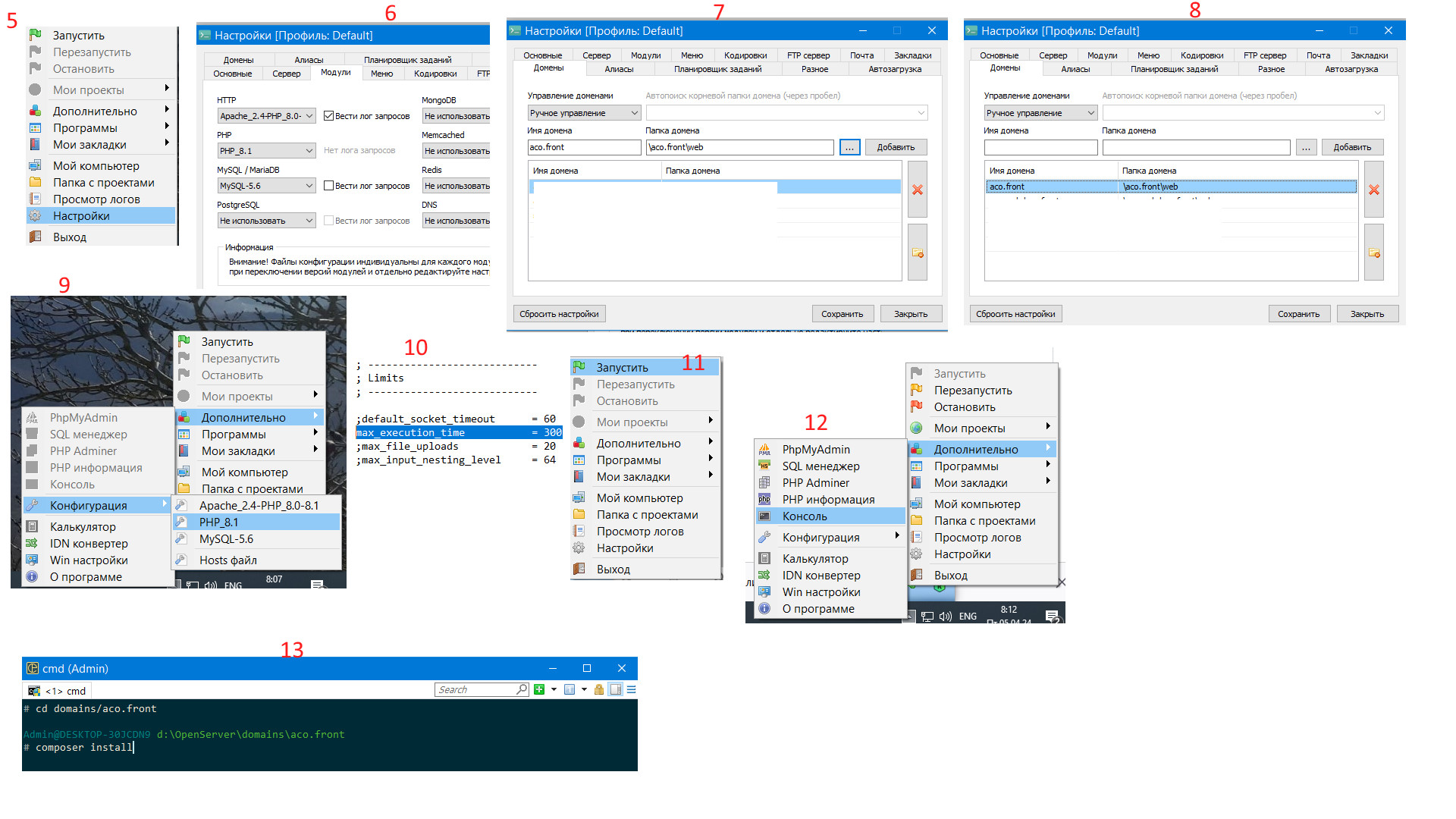Select PHP_8.1 in Конфигурация submenu

coord(219,522)
